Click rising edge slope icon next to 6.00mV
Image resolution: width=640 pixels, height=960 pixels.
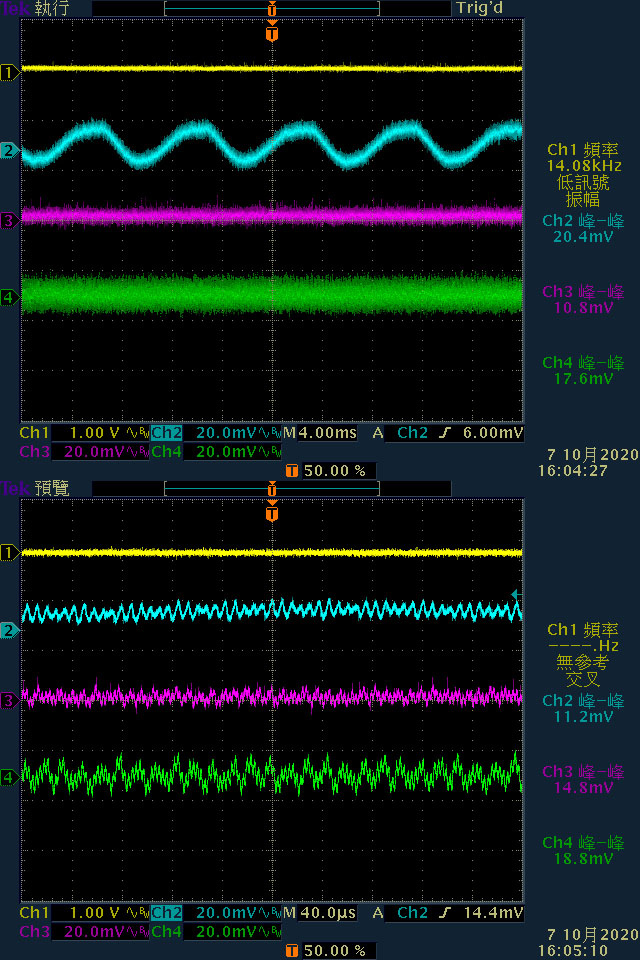pyautogui.click(x=445, y=433)
